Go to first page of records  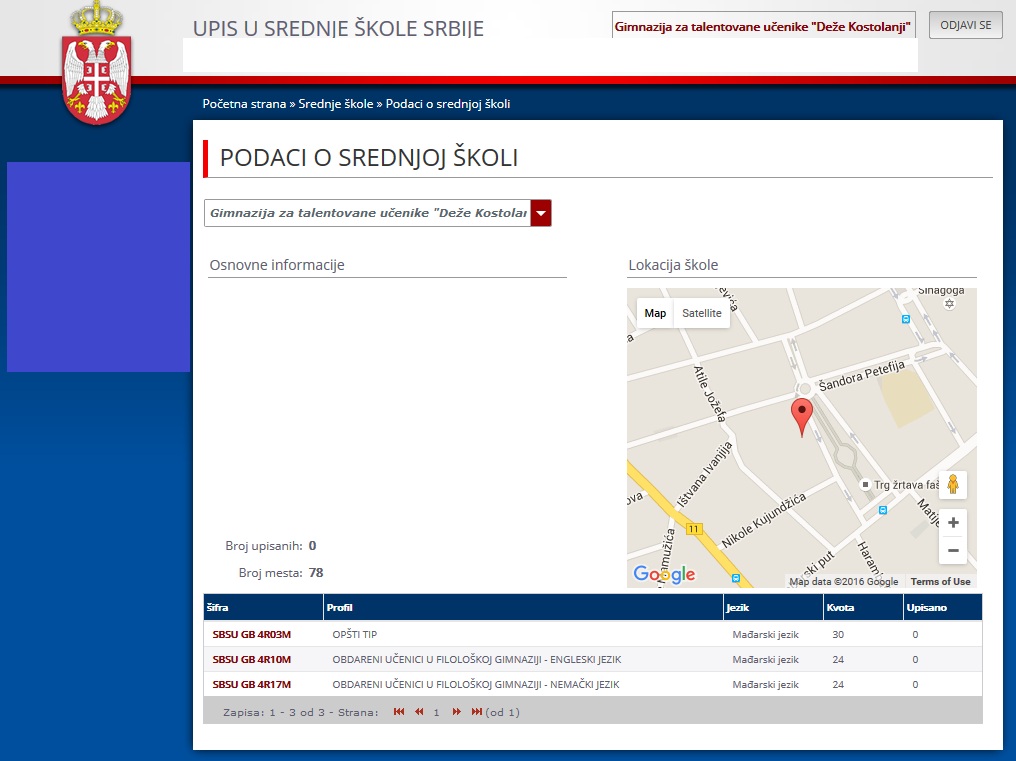pos(398,712)
